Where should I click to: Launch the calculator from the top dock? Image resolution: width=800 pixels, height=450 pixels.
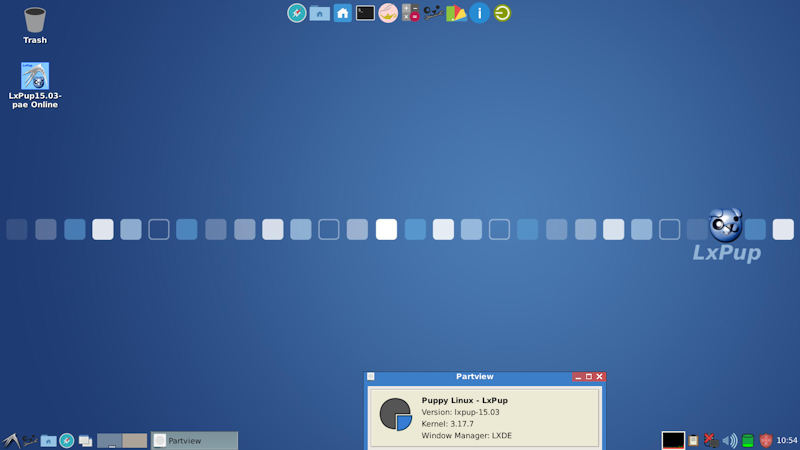click(411, 13)
